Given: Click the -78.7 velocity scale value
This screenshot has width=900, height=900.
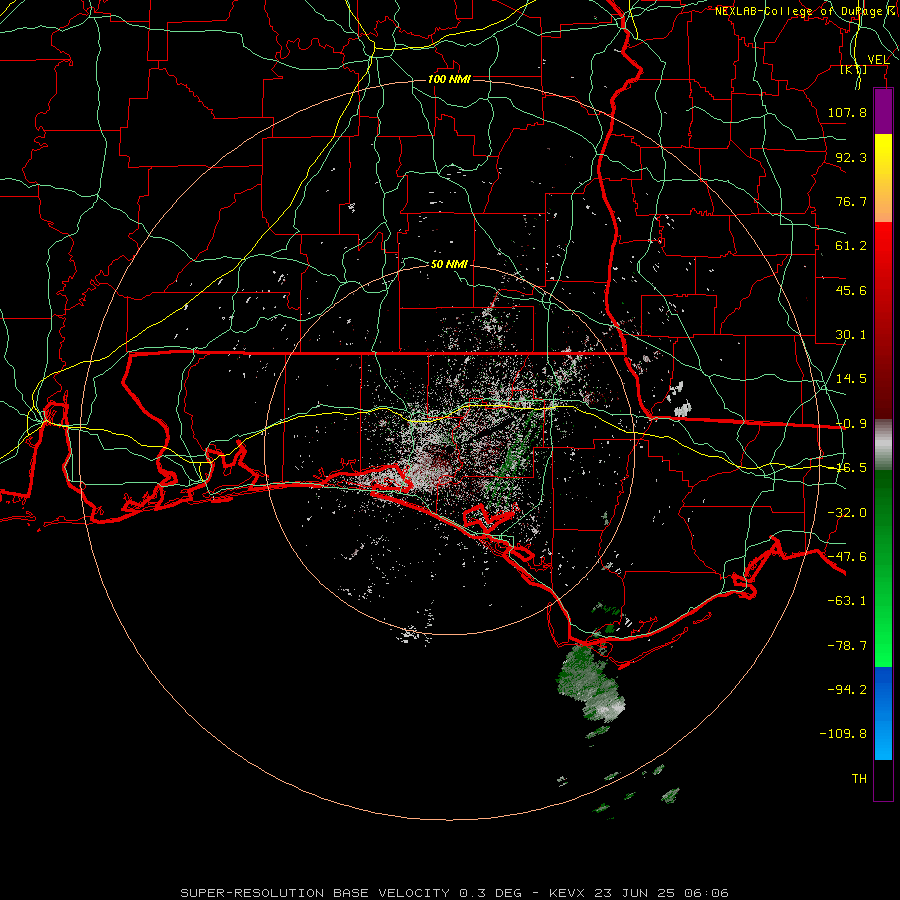Looking at the screenshot, I should (x=847, y=646).
